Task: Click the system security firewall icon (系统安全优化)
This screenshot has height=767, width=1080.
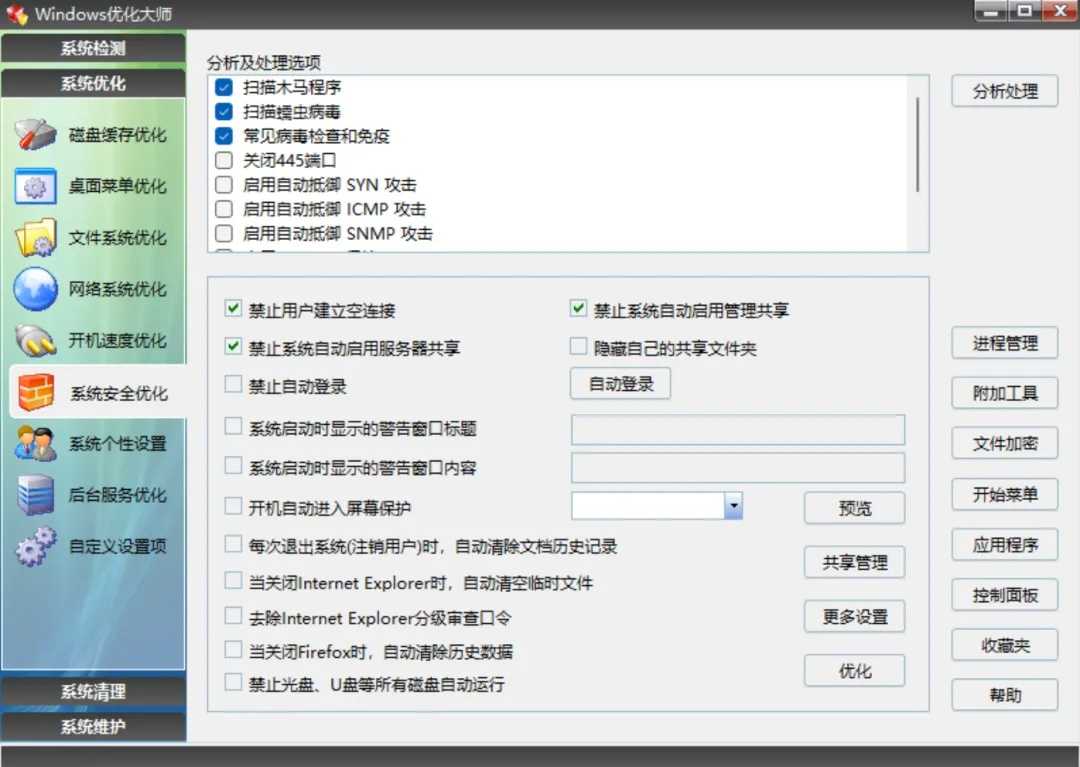Action: click(x=37, y=392)
